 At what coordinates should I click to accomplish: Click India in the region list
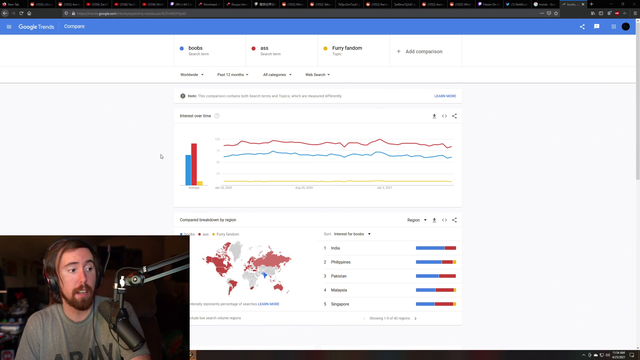pos(336,248)
